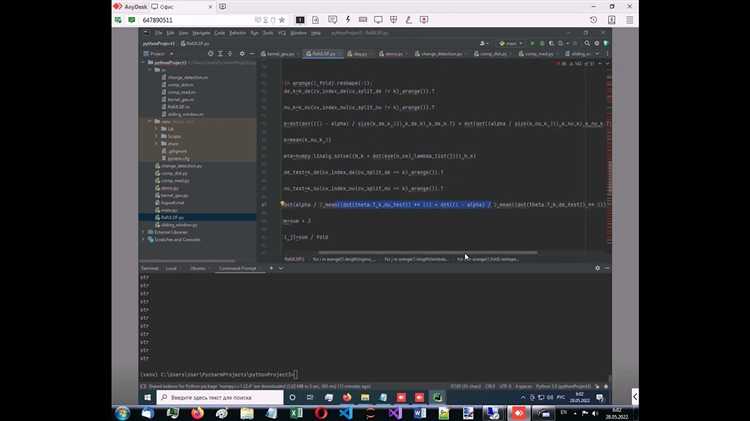Open the AnyDesk hamburger main menu
Image resolution: width=750 pixels, height=421 pixels.
coord(629,20)
